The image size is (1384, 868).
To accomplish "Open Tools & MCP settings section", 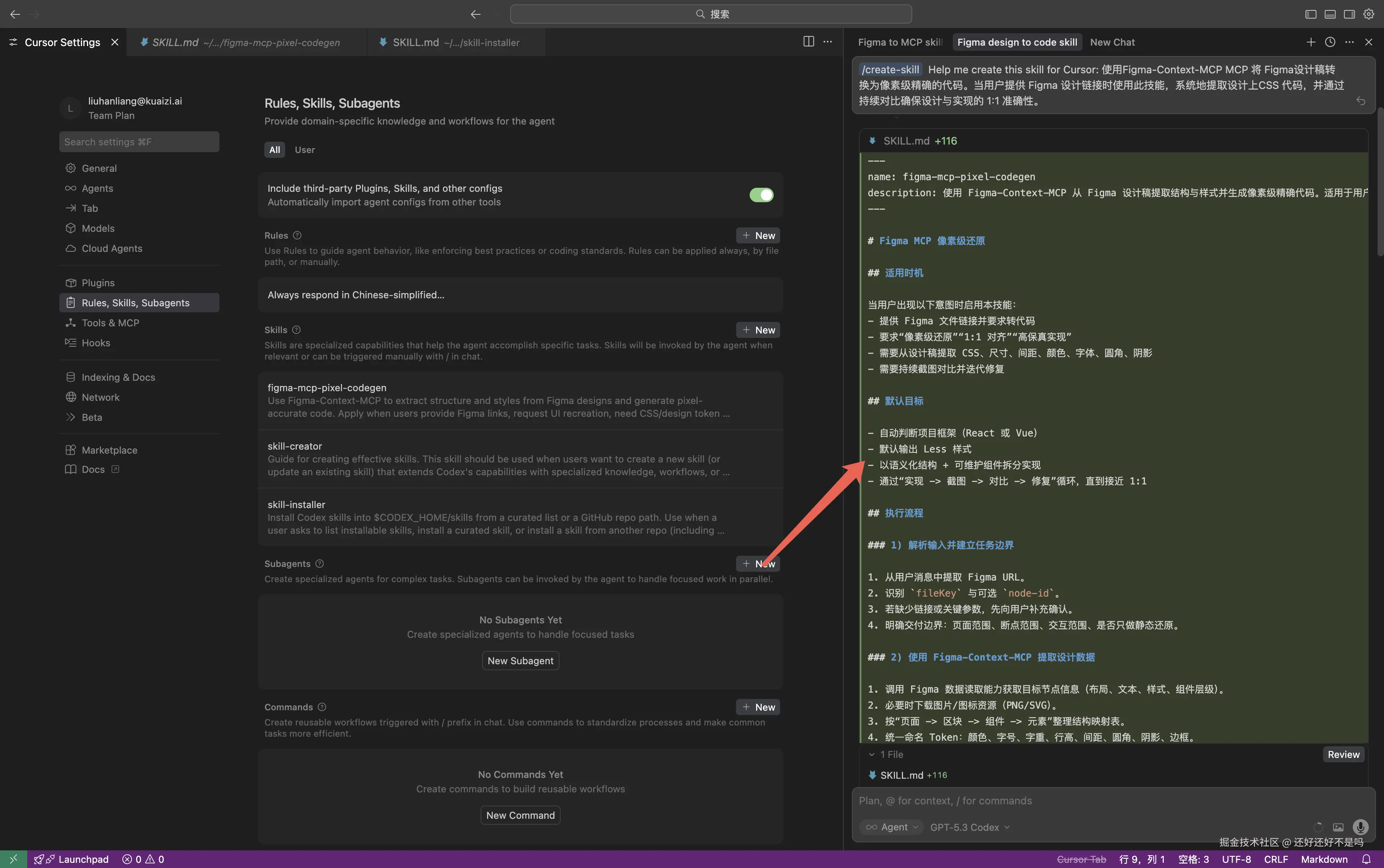I will pos(110,323).
